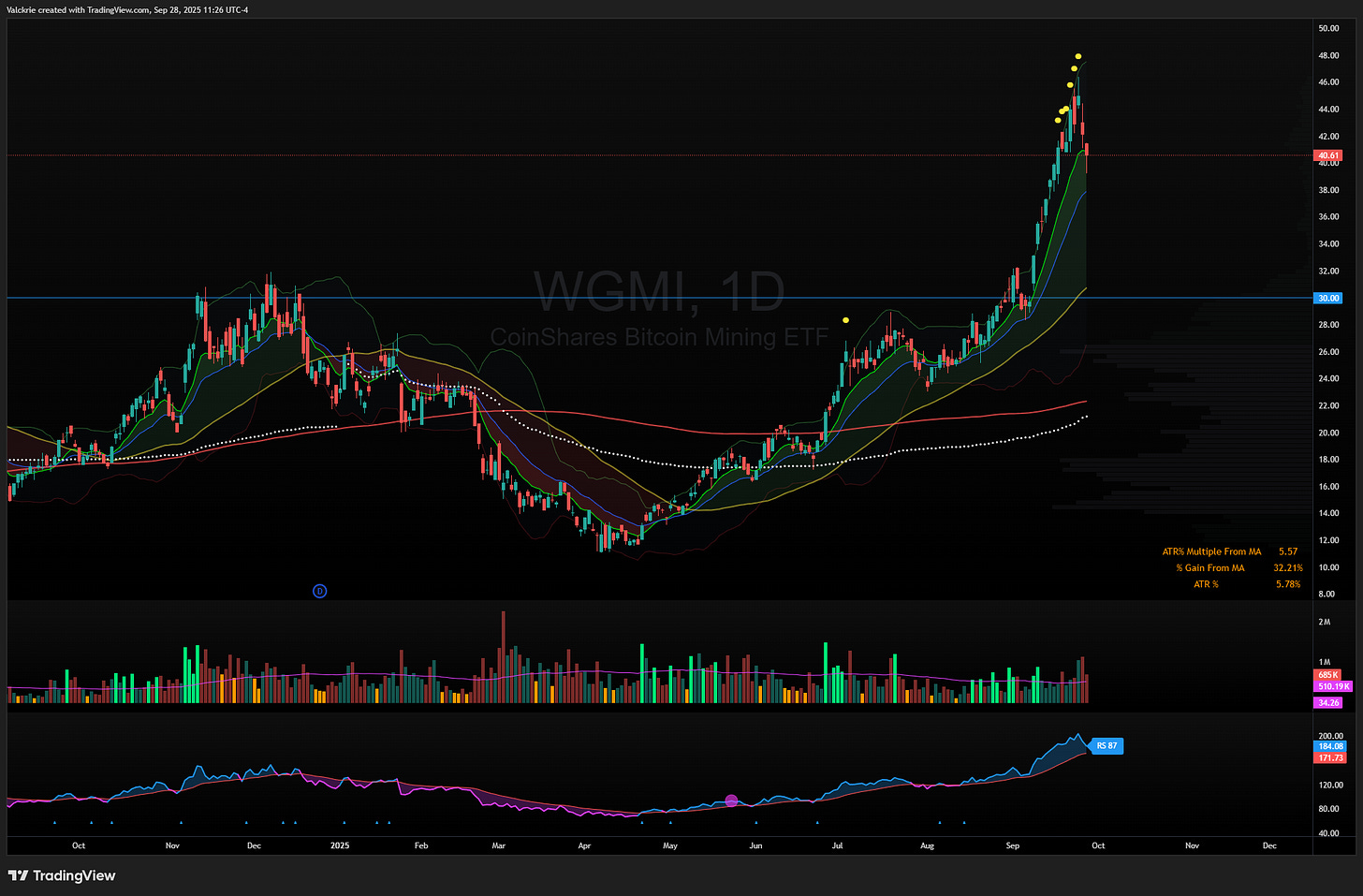Click the red 685K volume label

[1327, 674]
